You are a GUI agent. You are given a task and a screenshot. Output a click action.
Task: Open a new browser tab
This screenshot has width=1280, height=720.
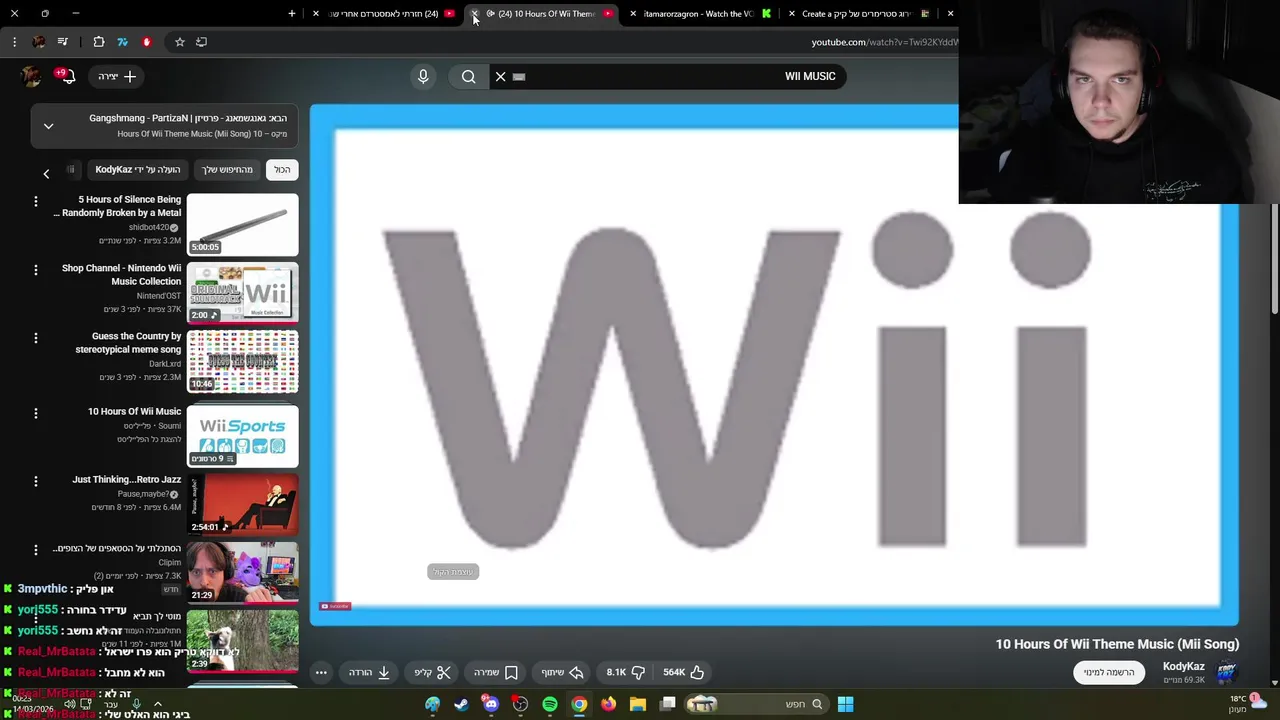[292, 14]
